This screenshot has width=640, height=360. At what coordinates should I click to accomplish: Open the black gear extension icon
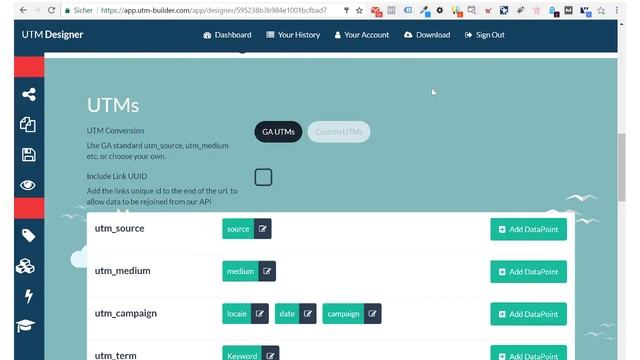coord(440,10)
